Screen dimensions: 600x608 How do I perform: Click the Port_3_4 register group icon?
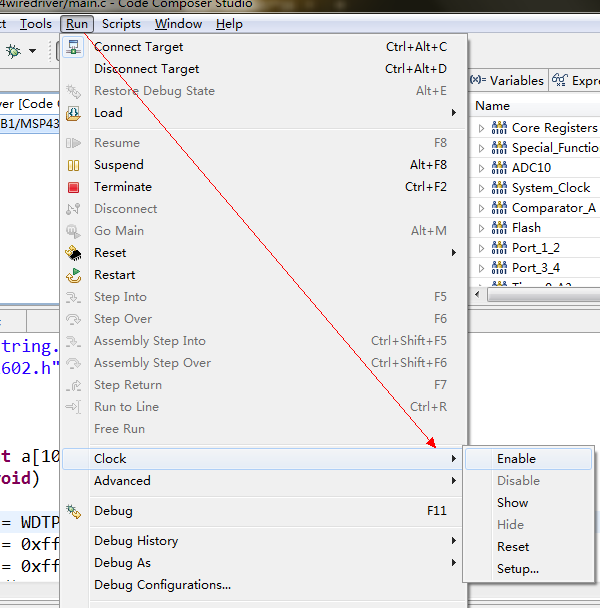[499, 268]
